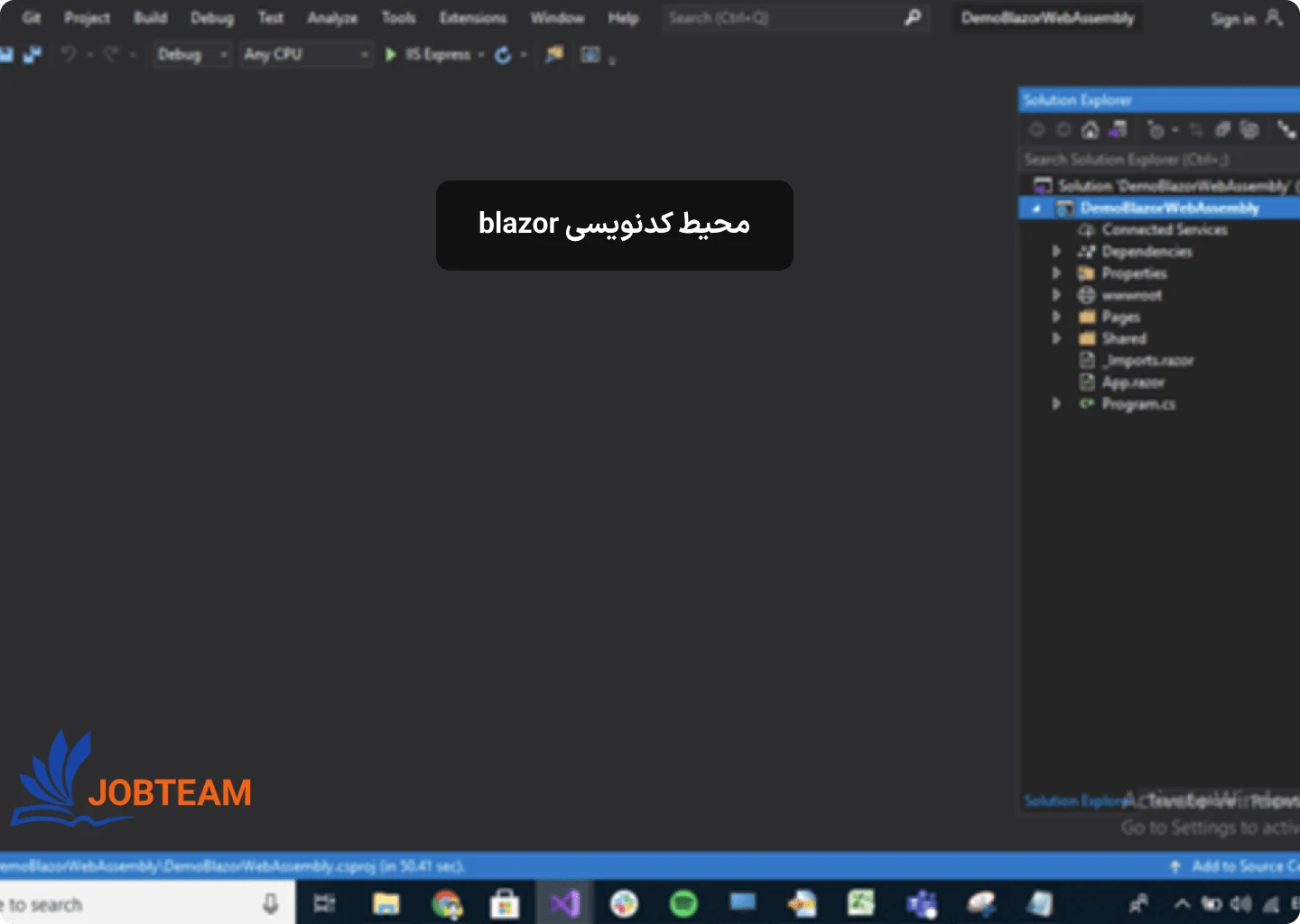Open Visual Studio from the taskbar

565,902
